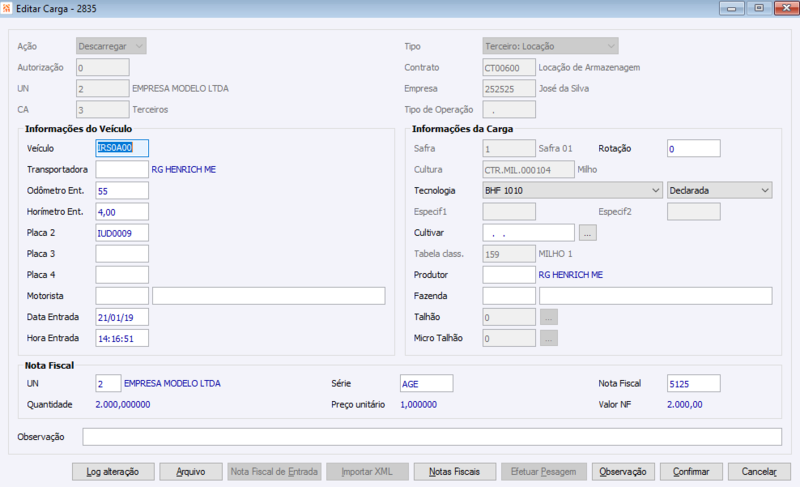Viewport: 800px width, 487px height.
Task: Click the Cultura CTR.MIL.000104 field
Action: (x=529, y=169)
